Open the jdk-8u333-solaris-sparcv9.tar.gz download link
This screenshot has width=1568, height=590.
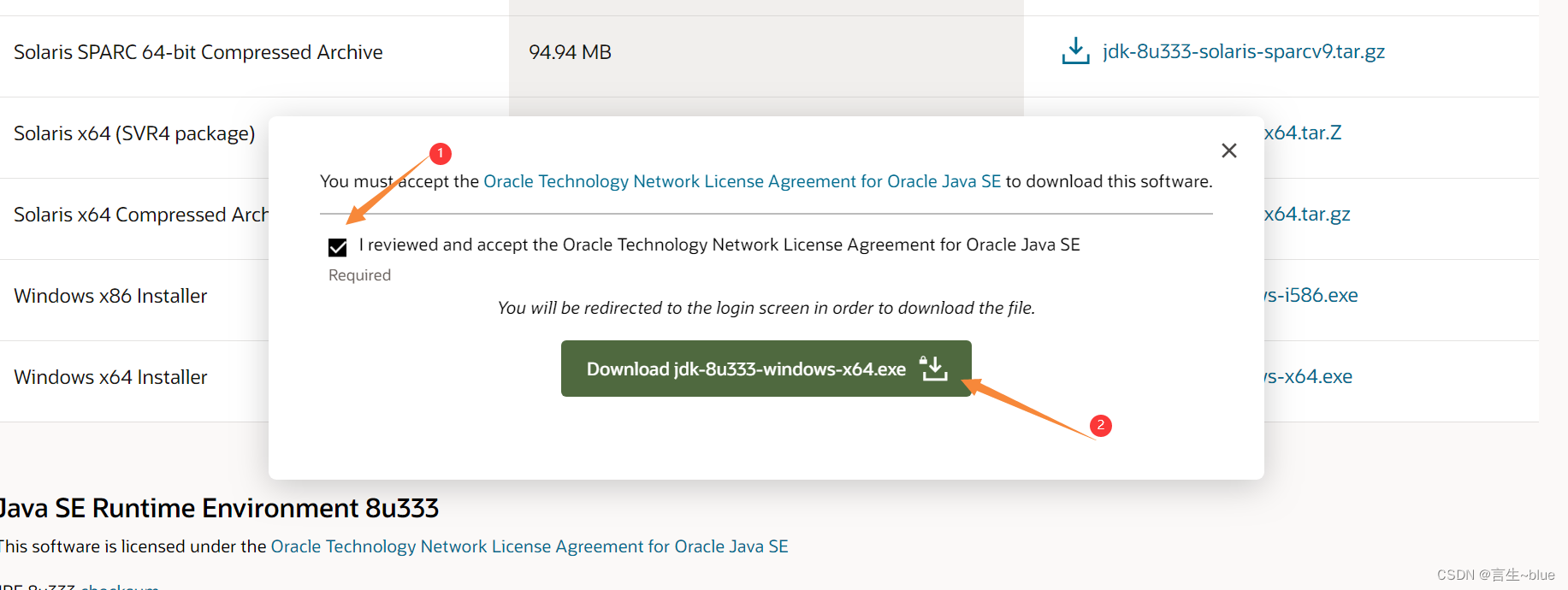1244,51
